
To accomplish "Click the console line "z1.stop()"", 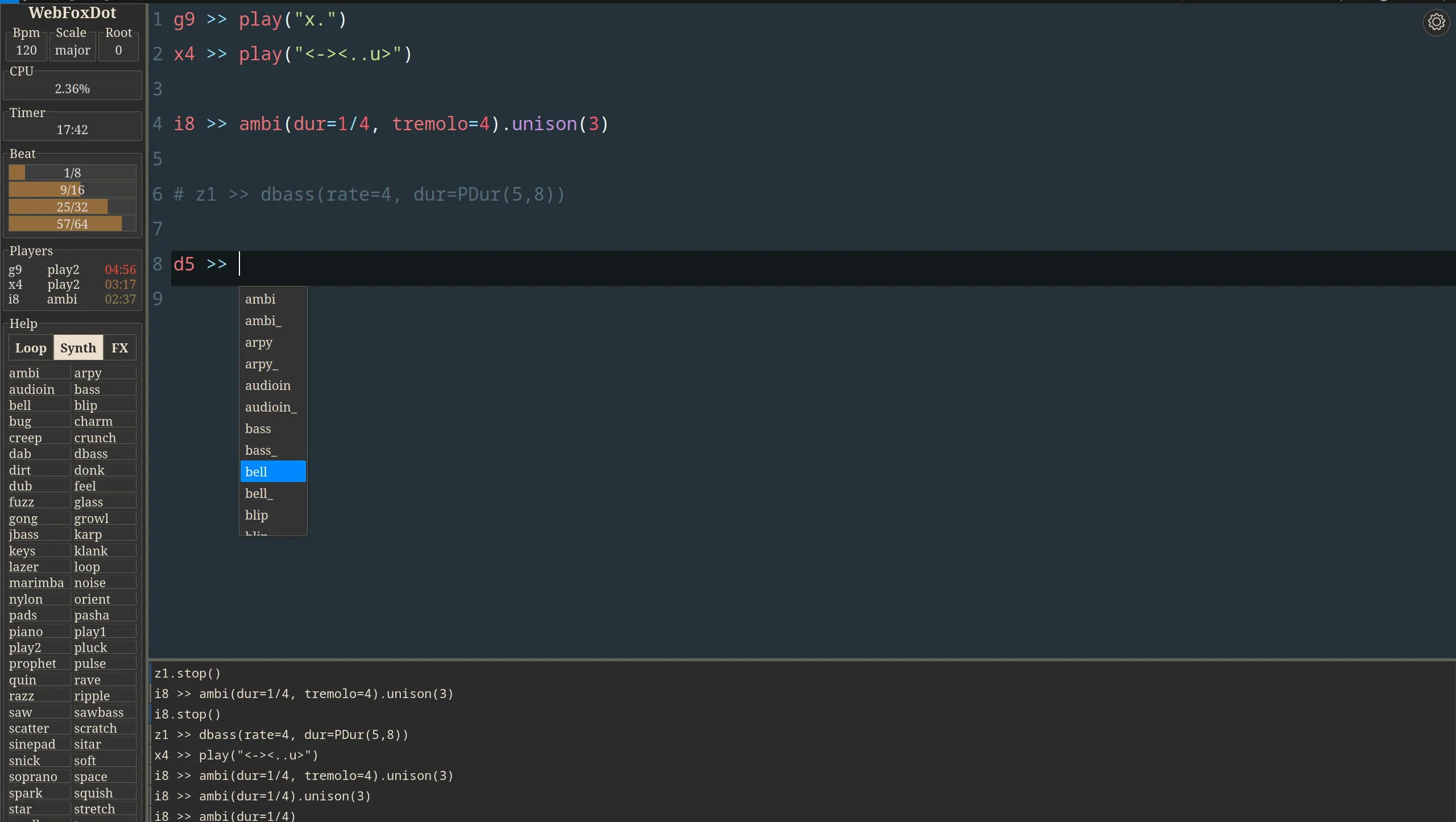I will click(188, 673).
